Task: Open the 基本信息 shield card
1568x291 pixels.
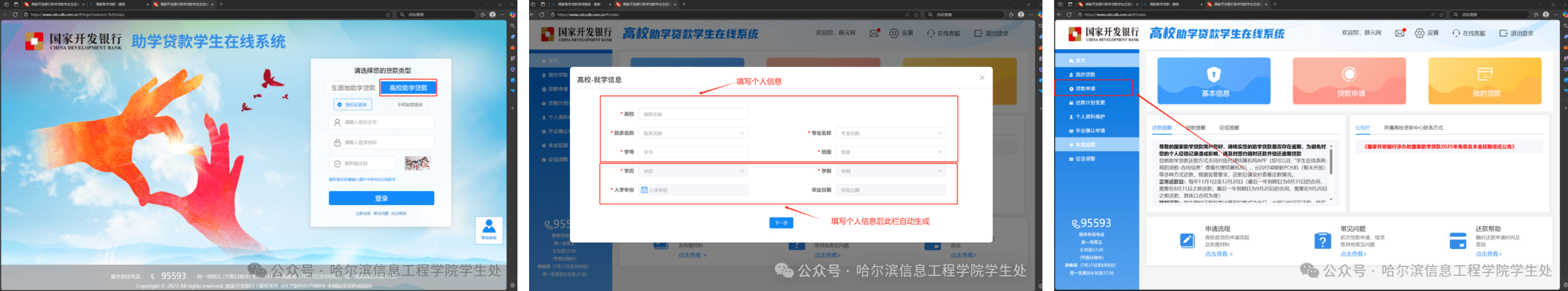Action: (x=1213, y=80)
